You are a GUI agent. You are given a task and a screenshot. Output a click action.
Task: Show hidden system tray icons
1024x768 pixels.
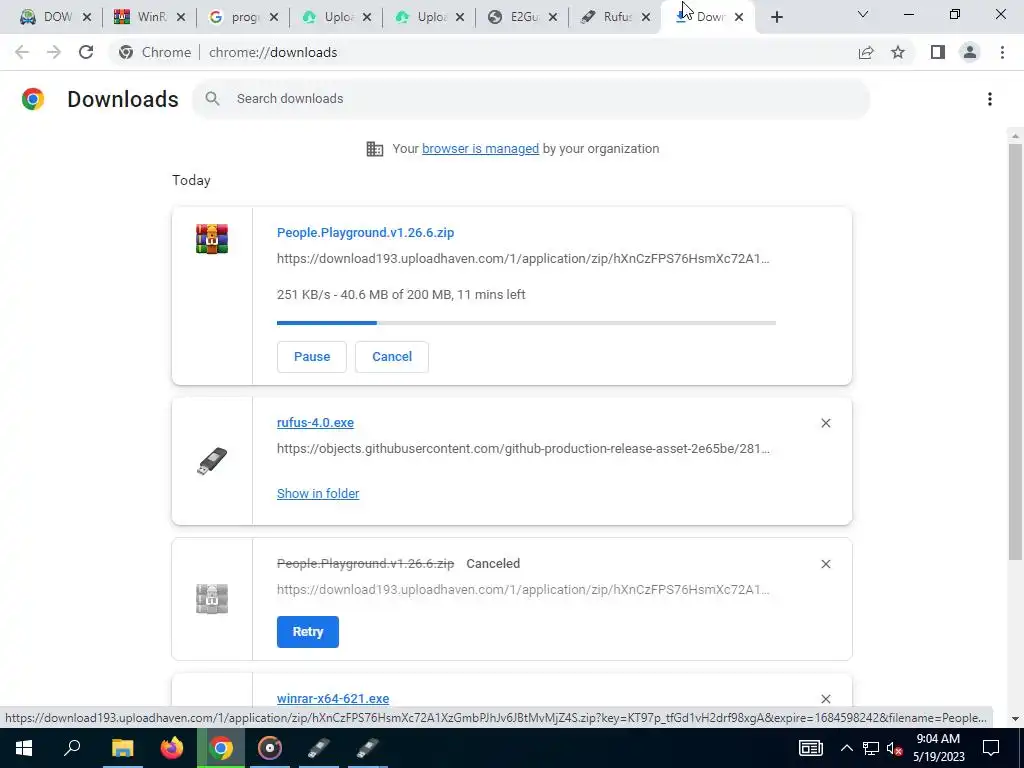[846, 748]
